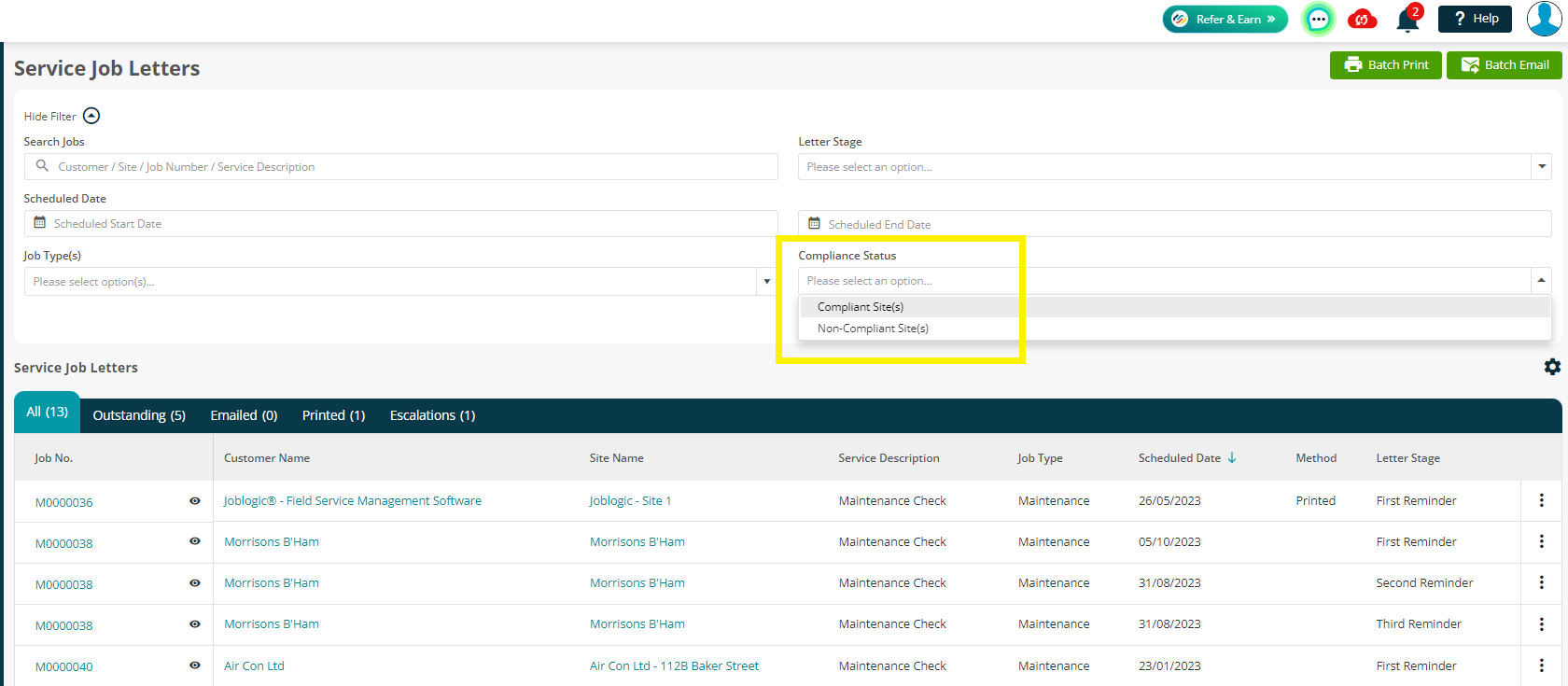Click the eye icon in the Second Reminder row
The image size is (1568, 686).
point(195,583)
